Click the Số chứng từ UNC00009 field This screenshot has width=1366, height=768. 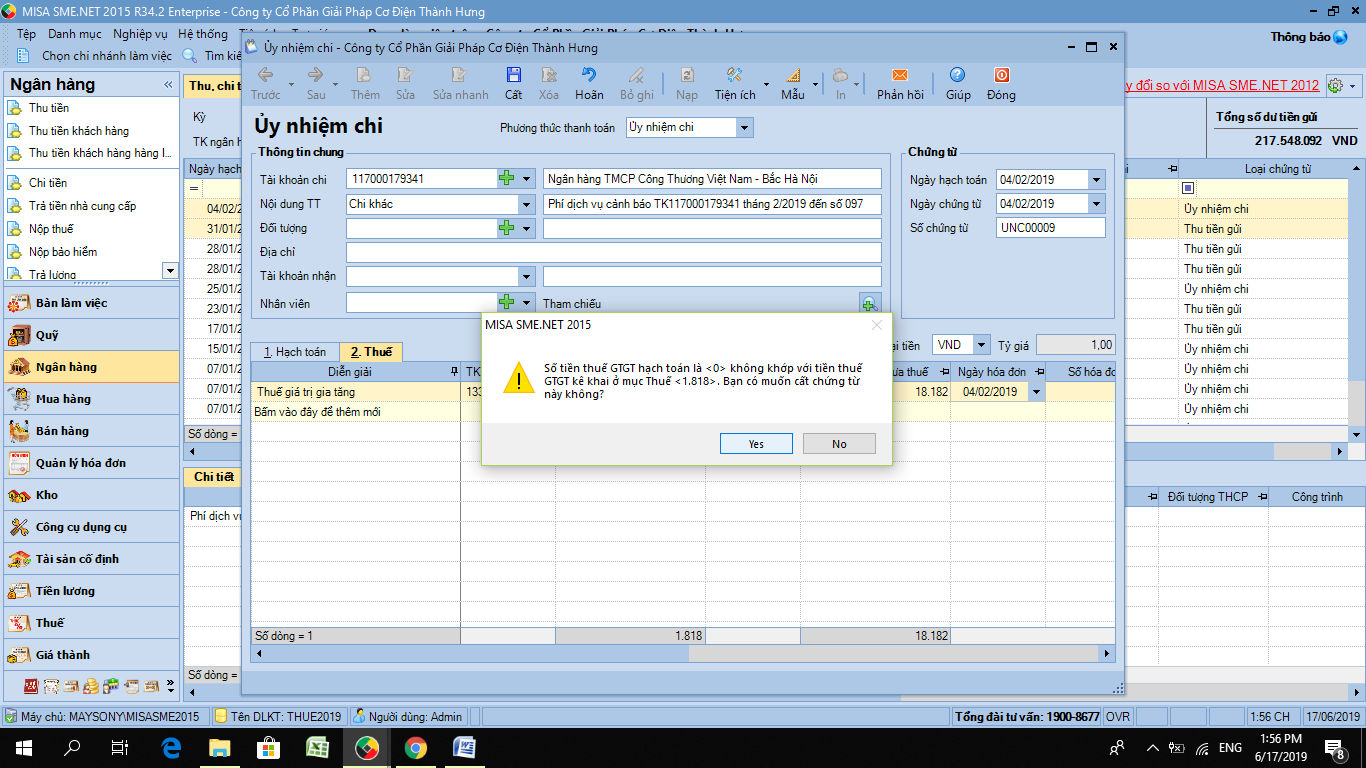pyautogui.click(x=1051, y=228)
